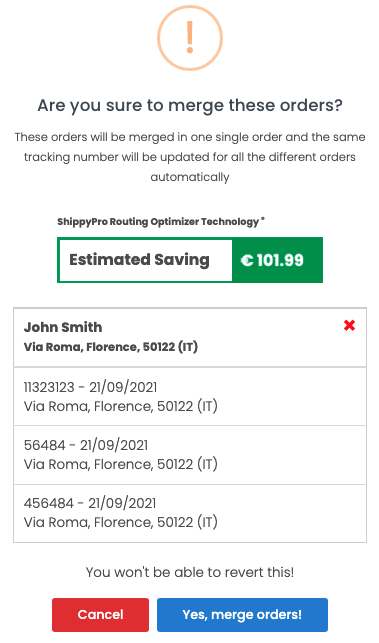
Task: Select order 456484 row
Action: (x=190, y=513)
